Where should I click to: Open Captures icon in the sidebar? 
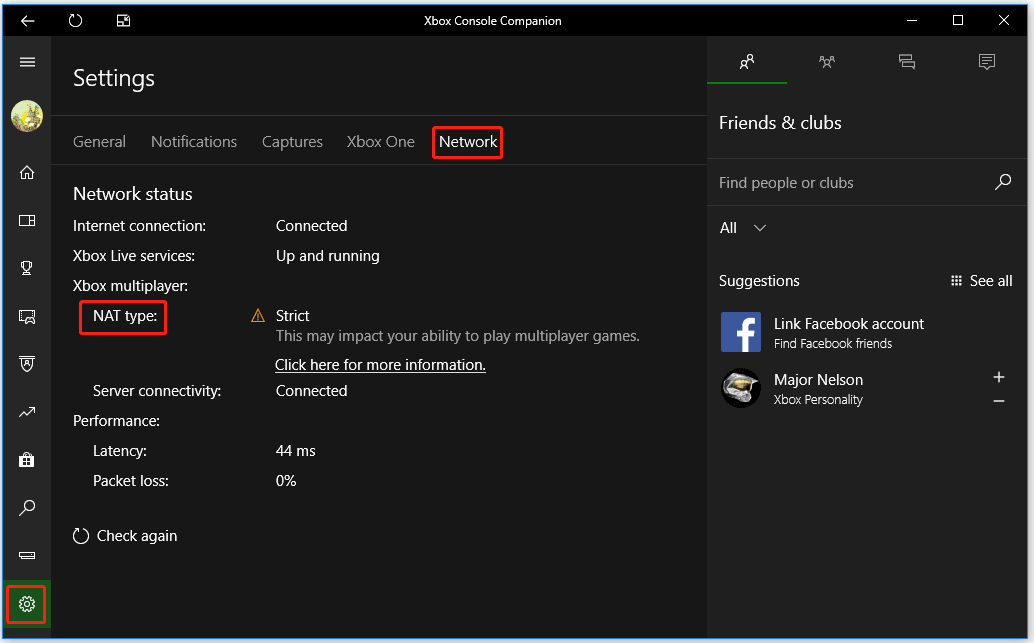pos(27,317)
